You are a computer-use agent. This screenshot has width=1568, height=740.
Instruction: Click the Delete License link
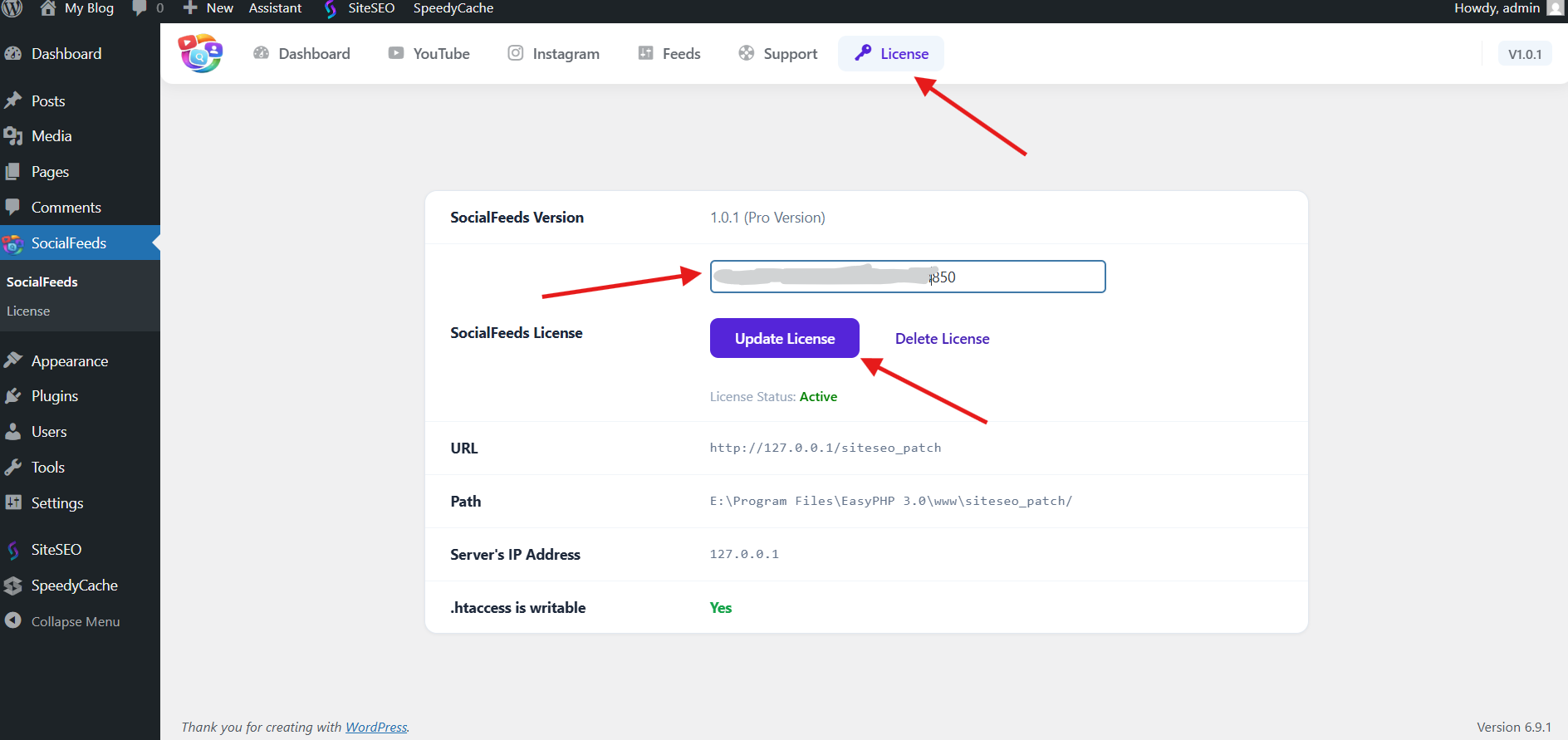(943, 339)
